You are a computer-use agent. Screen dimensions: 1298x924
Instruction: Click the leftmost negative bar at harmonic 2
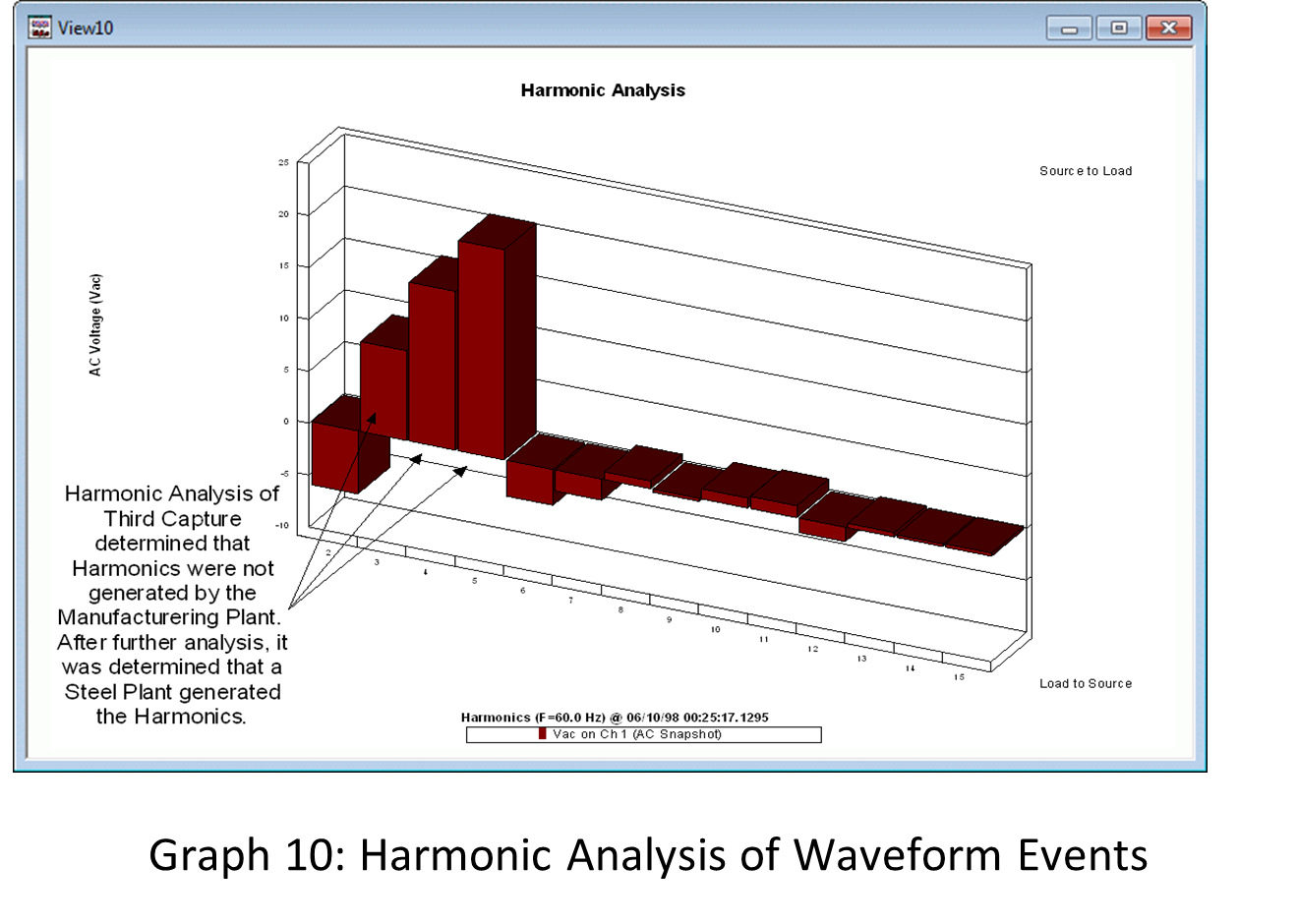pyautogui.click(x=335, y=455)
